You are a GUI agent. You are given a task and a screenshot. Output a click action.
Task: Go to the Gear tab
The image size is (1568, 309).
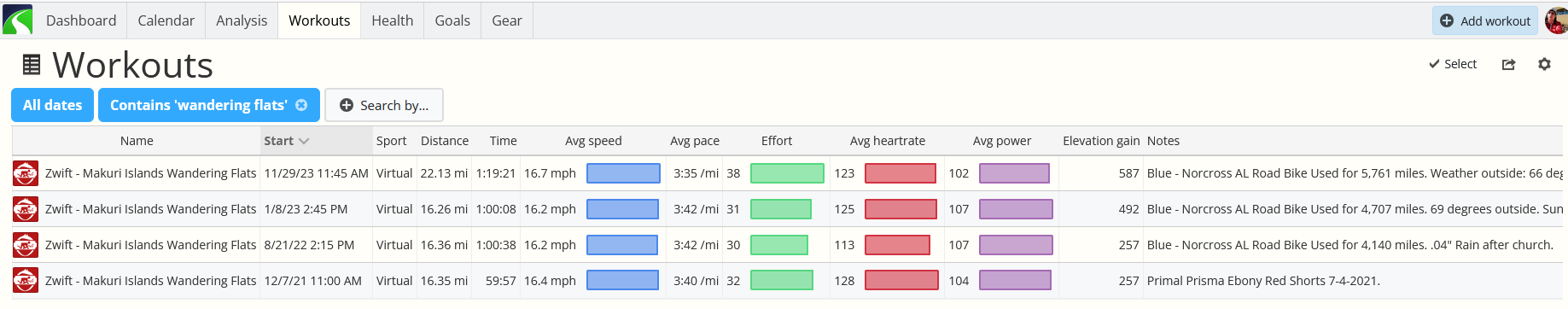[507, 20]
